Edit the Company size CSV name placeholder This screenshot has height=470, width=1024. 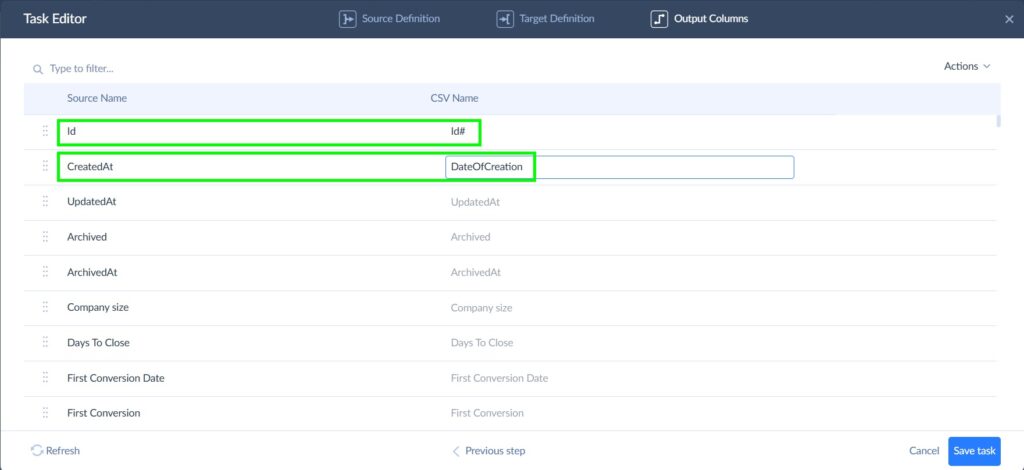[481, 307]
